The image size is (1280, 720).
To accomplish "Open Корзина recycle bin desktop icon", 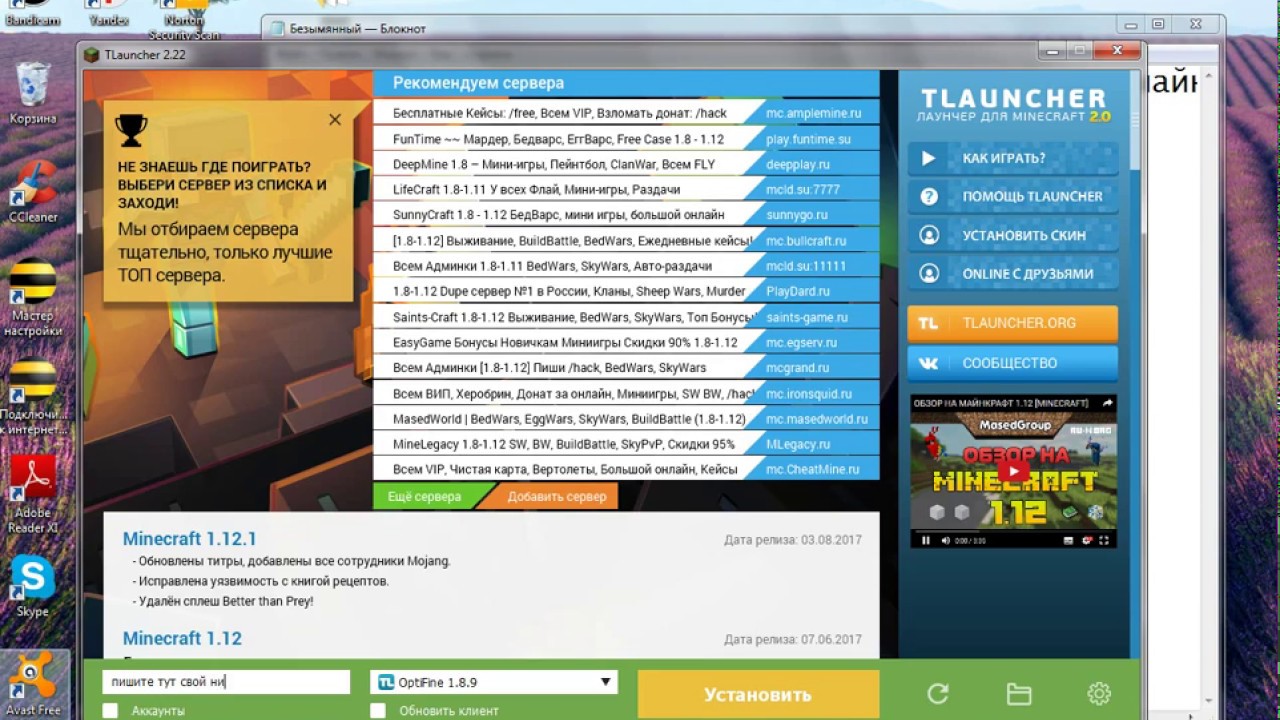I will point(33,93).
